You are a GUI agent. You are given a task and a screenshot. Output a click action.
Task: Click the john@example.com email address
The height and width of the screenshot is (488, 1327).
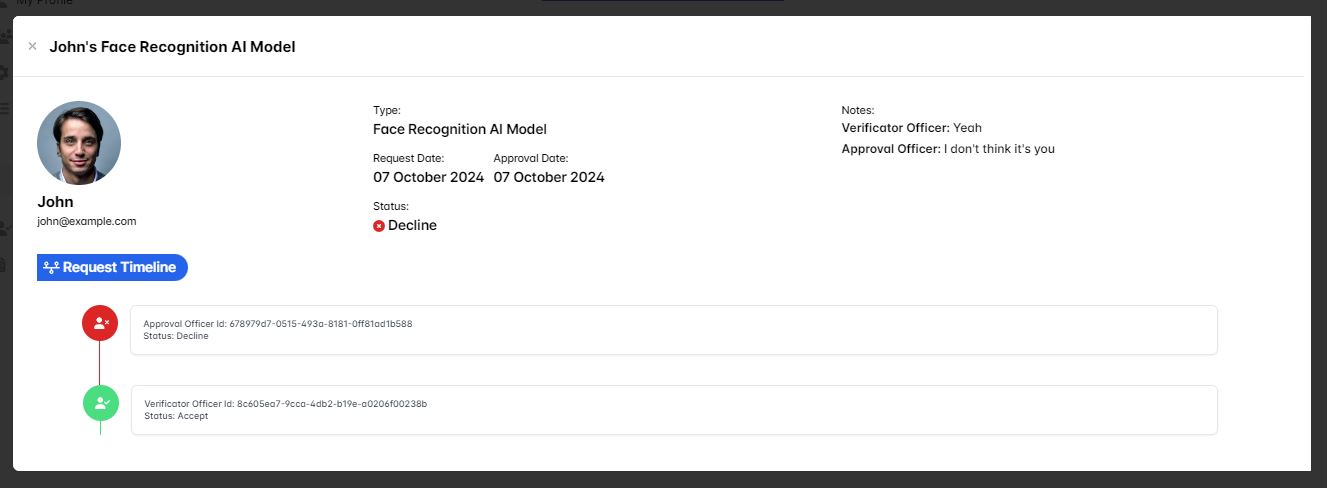pos(87,221)
